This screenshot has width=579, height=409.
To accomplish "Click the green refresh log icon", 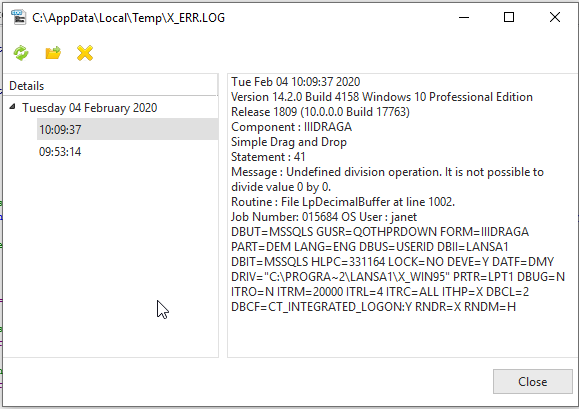I will (21, 53).
